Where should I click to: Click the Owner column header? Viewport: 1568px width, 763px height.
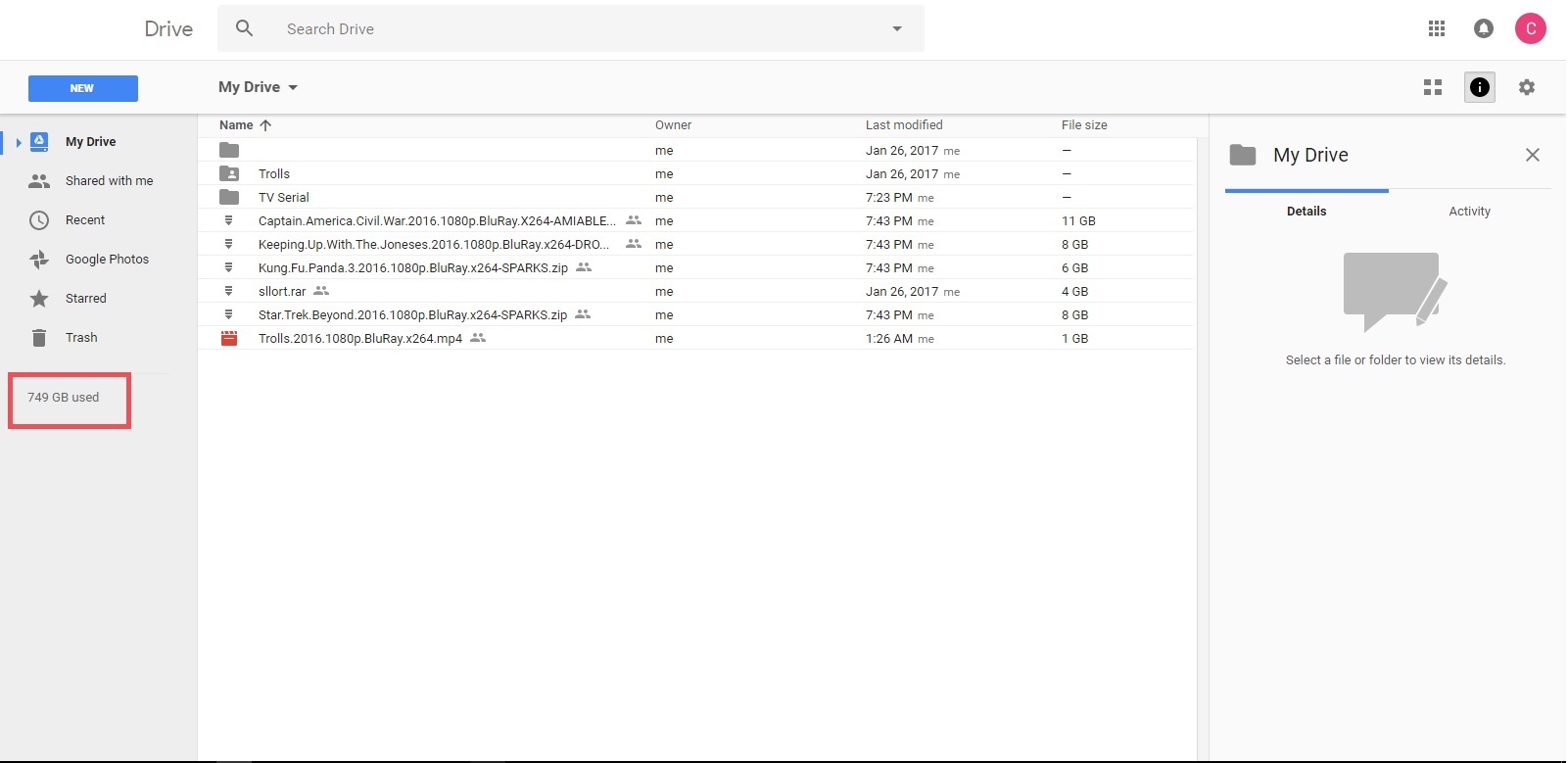pyautogui.click(x=673, y=125)
